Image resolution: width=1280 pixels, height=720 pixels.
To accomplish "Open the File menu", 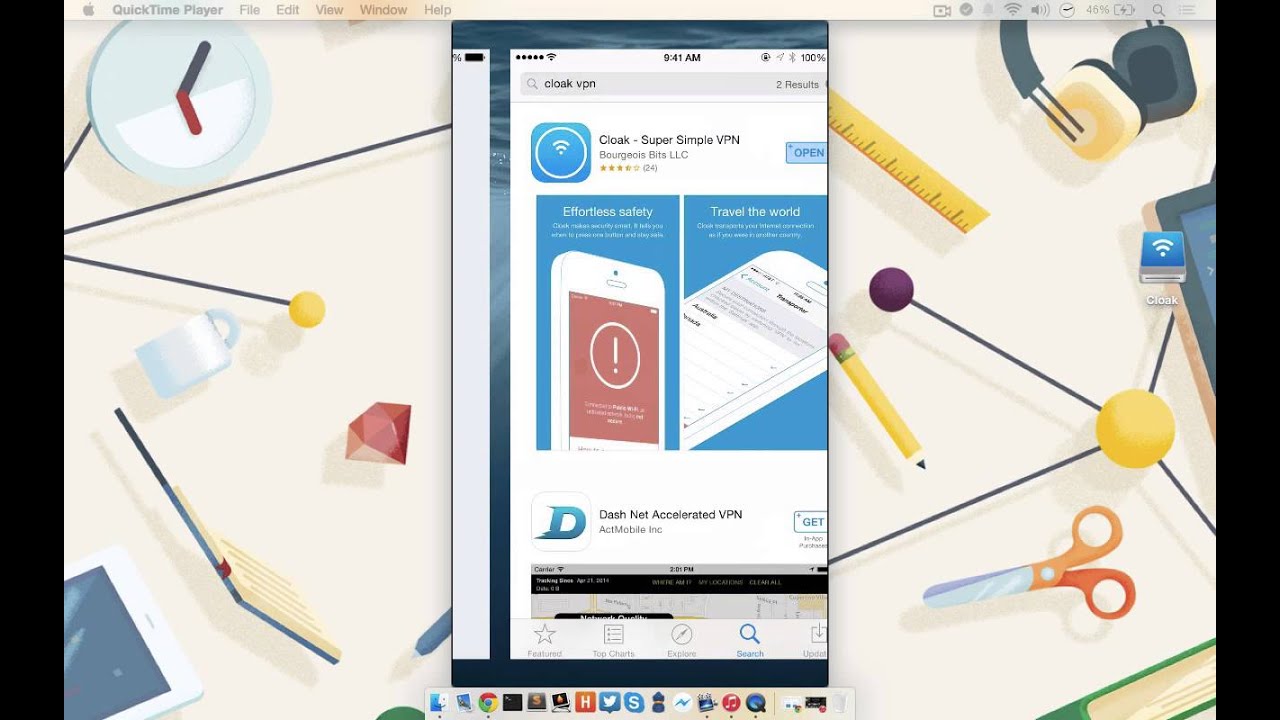I will pyautogui.click(x=250, y=10).
